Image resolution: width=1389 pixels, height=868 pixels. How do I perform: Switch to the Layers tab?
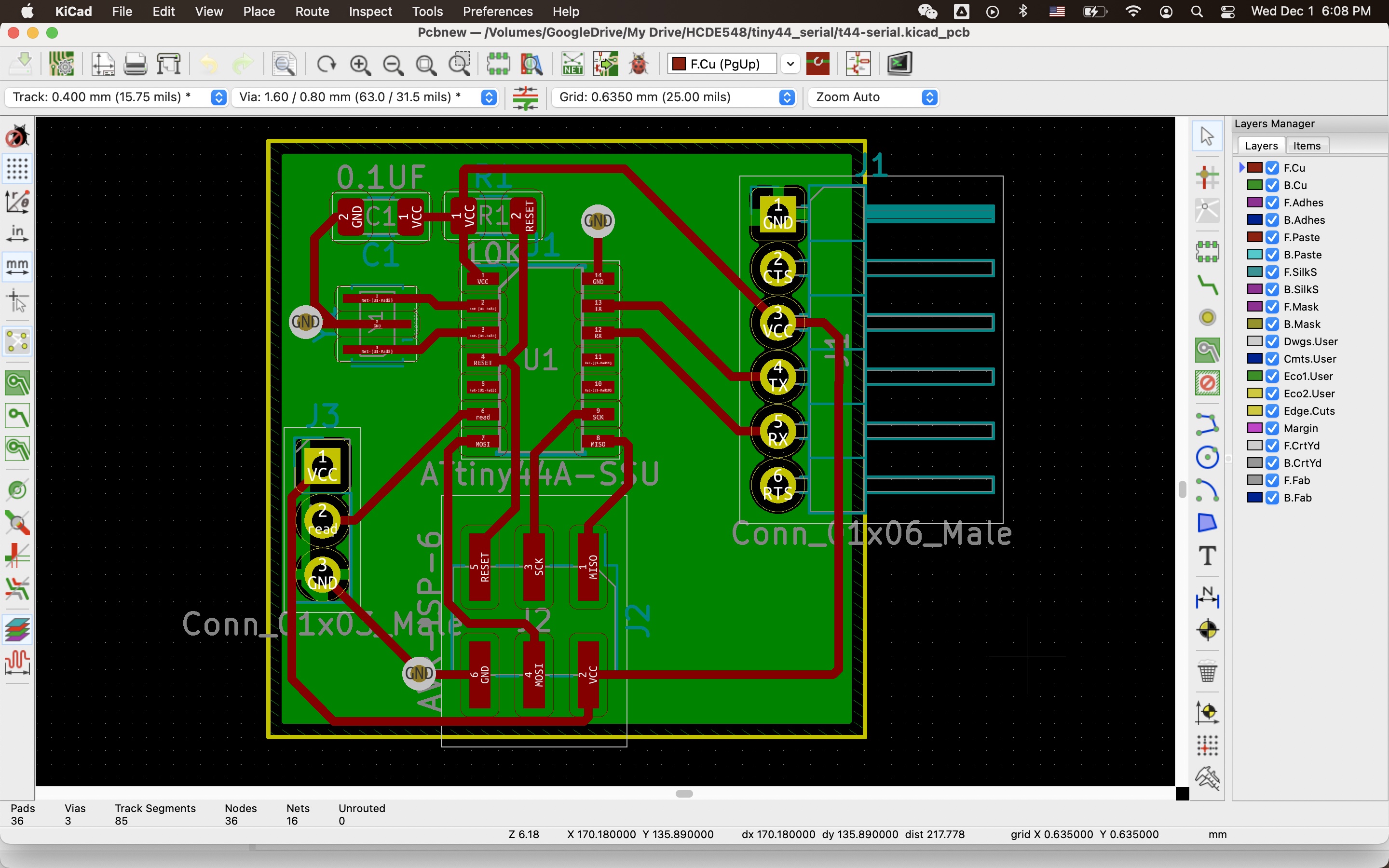click(1261, 146)
